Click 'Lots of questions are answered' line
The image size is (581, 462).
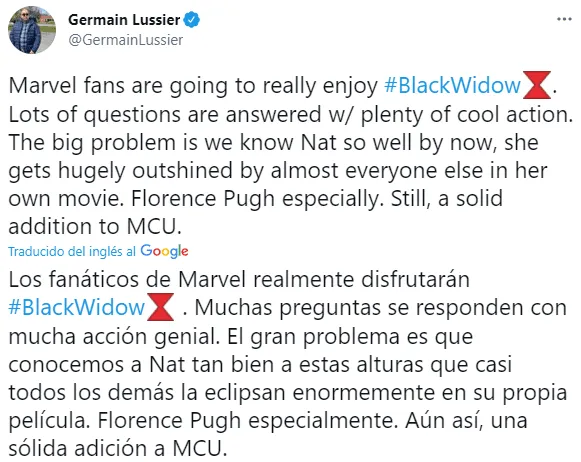click(165, 114)
